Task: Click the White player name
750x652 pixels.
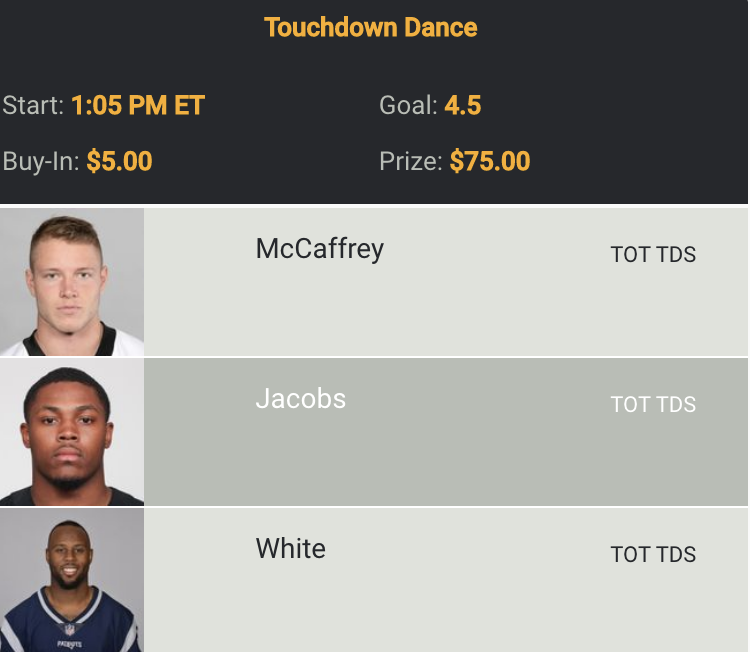Action: pos(290,548)
